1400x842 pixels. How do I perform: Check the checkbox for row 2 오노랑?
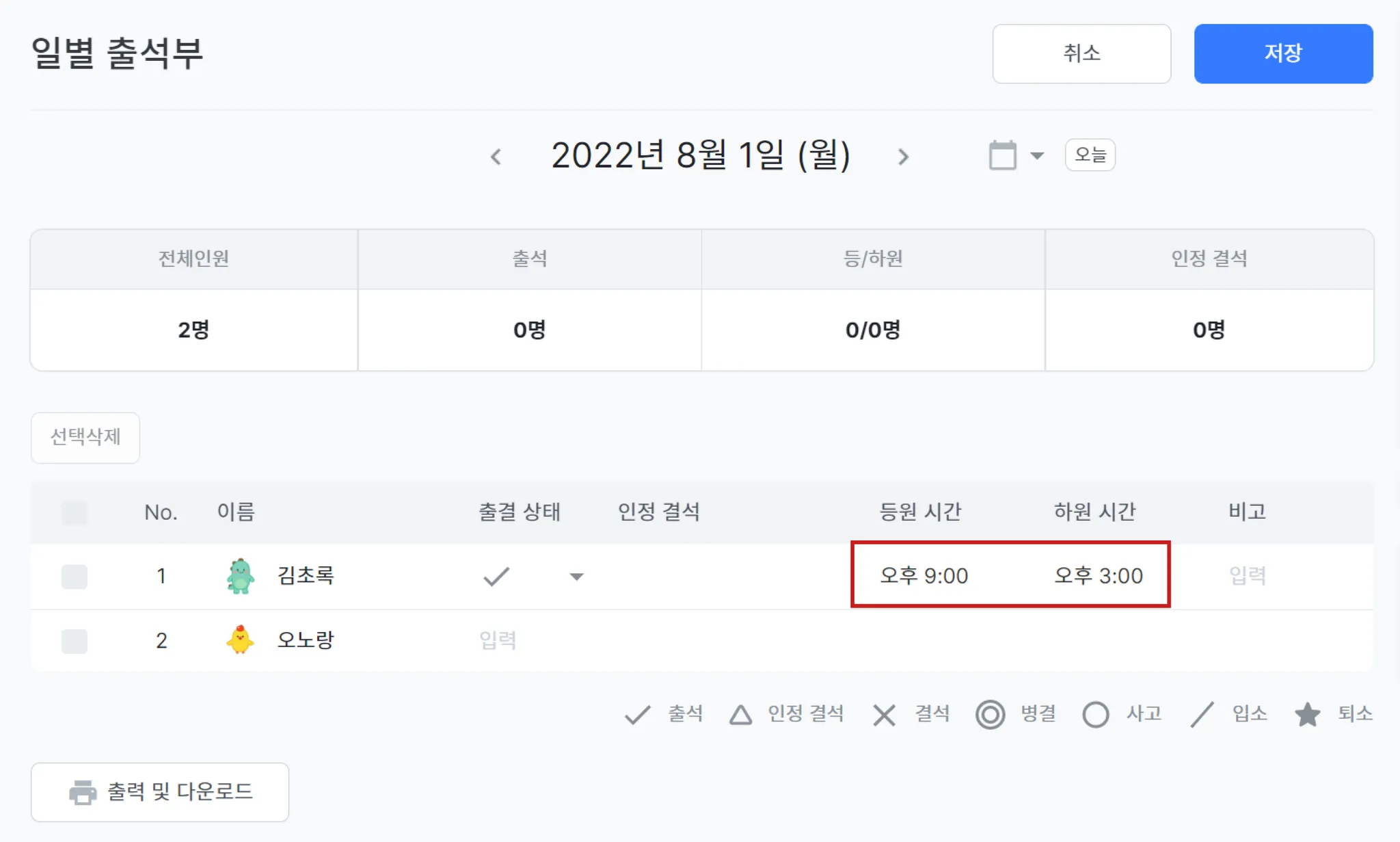(x=75, y=641)
